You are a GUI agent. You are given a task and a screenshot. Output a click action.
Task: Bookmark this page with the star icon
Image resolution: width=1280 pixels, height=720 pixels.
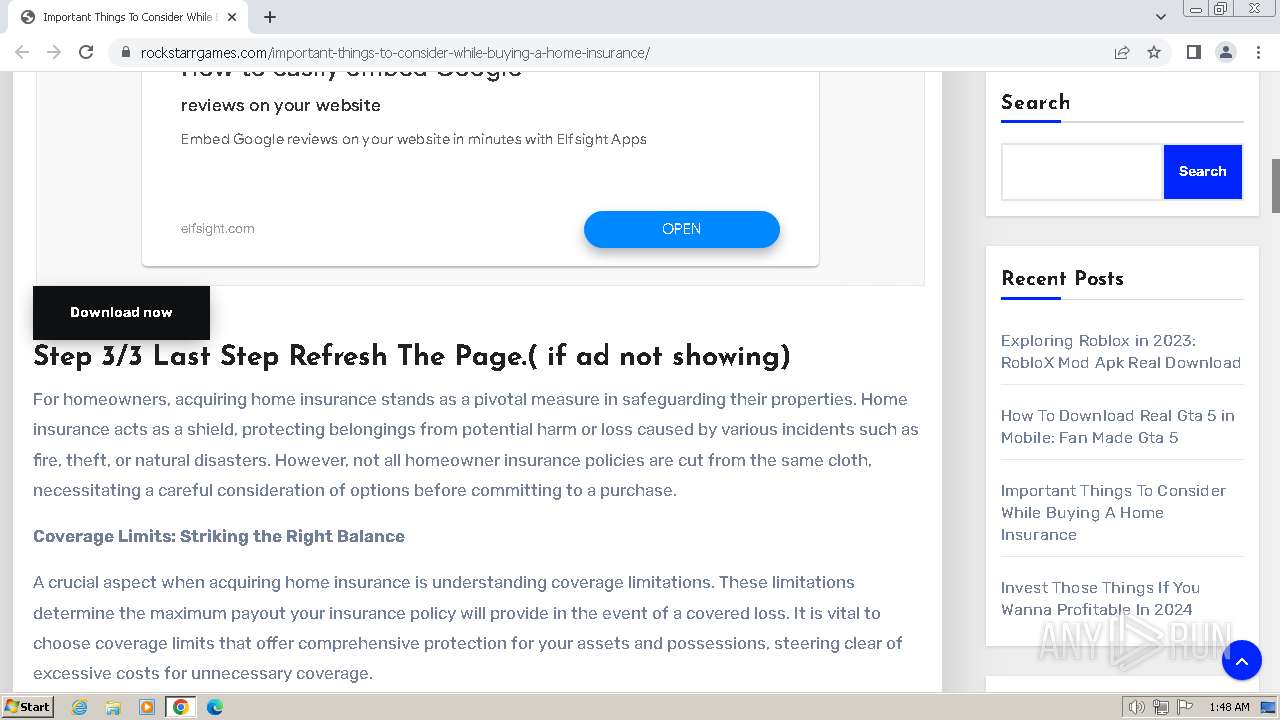(x=1154, y=52)
